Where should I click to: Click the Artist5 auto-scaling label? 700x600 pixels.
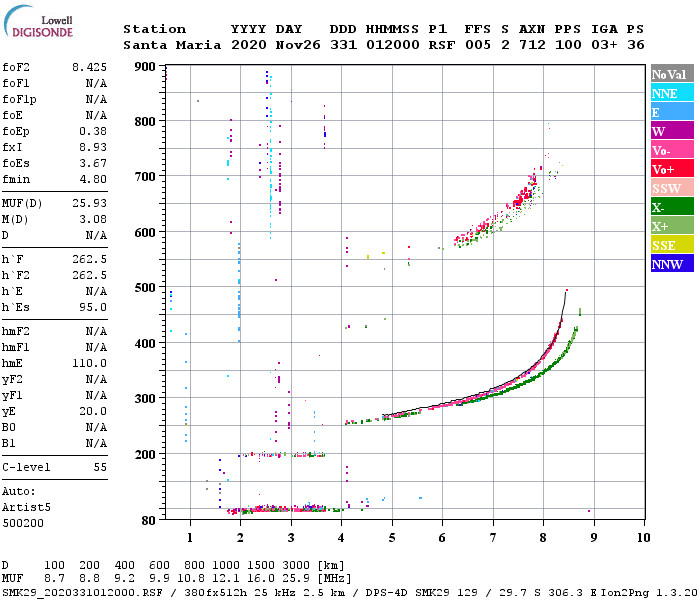26,508
